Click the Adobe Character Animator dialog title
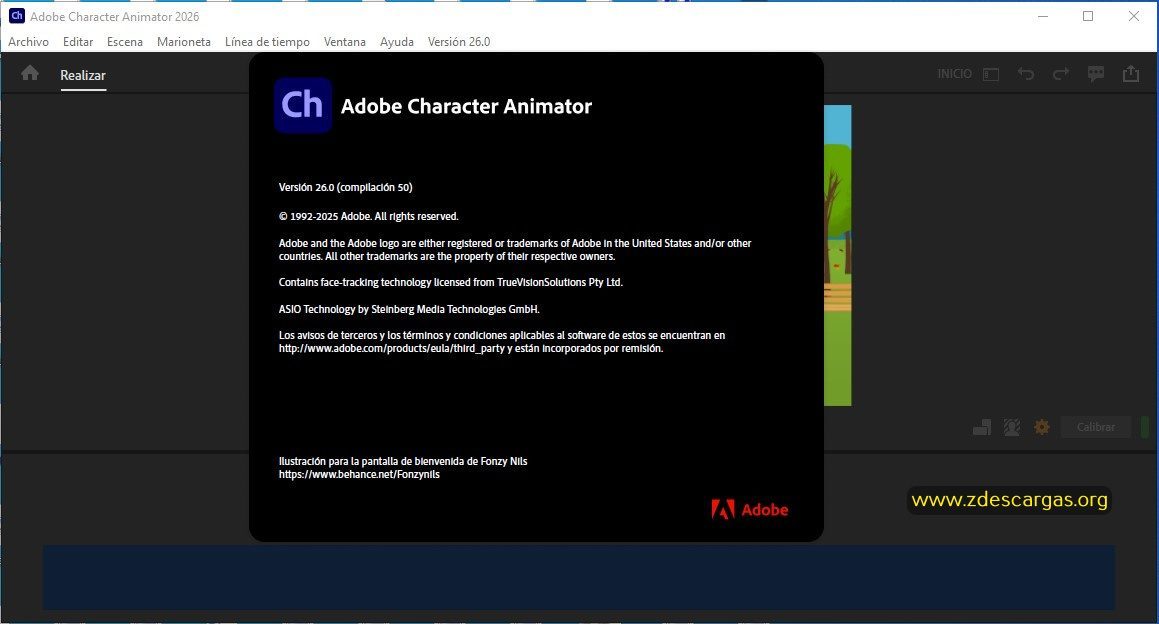Viewport: 1159px width, 624px height. tap(466, 106)
